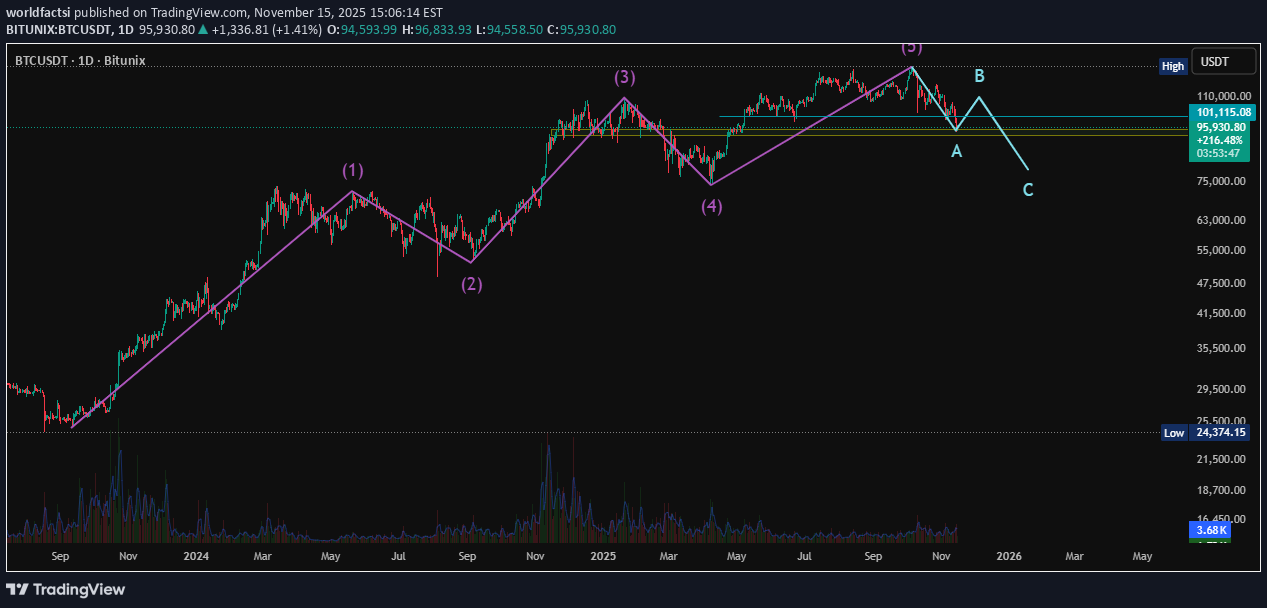Select the purple wave (2) label
This screenshot has width=1267, height=608.
click(x=471, y=283)
